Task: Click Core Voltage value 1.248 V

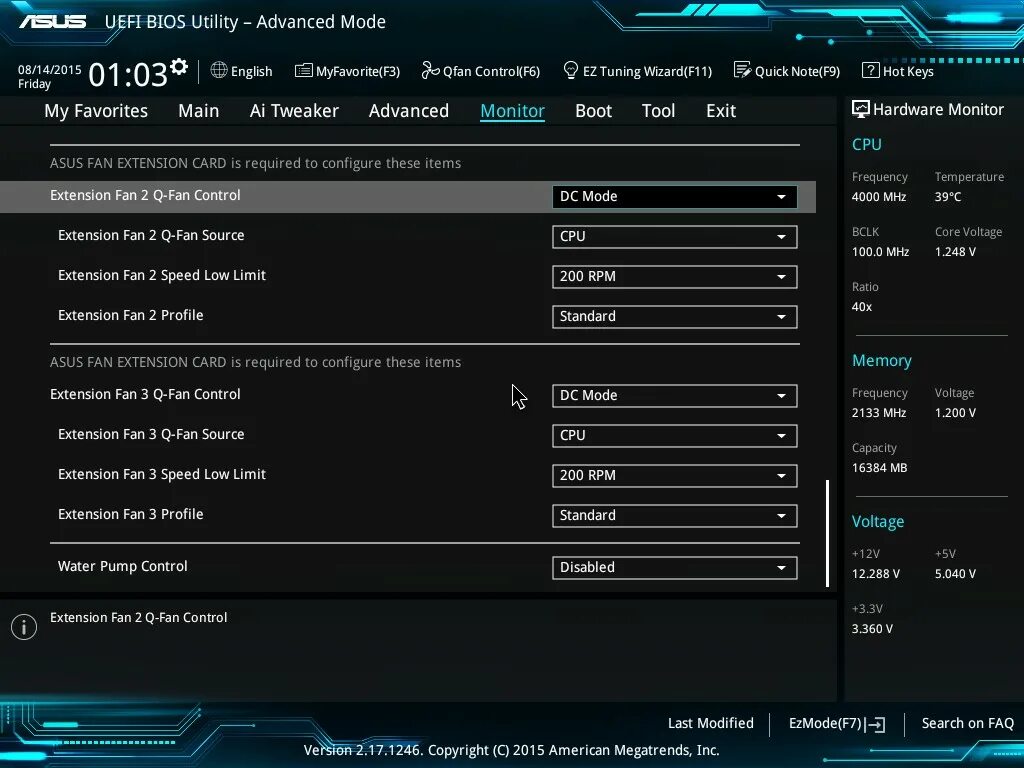Action: [955, 251]
